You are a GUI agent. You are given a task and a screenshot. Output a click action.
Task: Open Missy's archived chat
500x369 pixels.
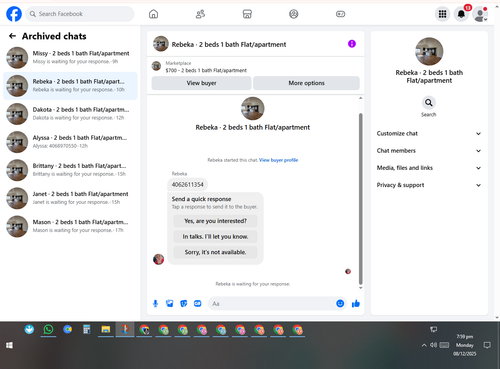70,57
